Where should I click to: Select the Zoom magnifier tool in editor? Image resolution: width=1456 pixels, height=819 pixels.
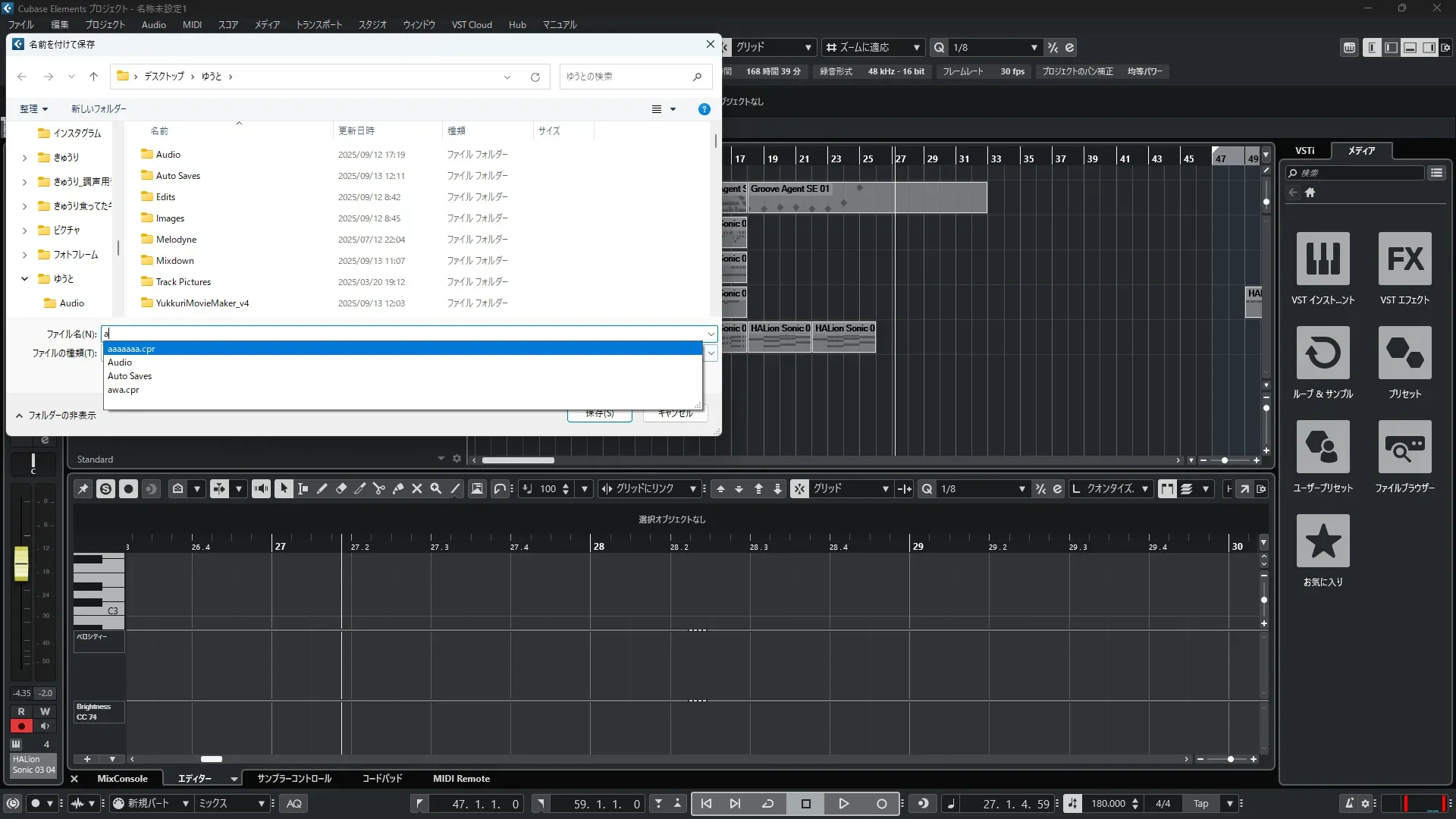(x=435, y=489)
